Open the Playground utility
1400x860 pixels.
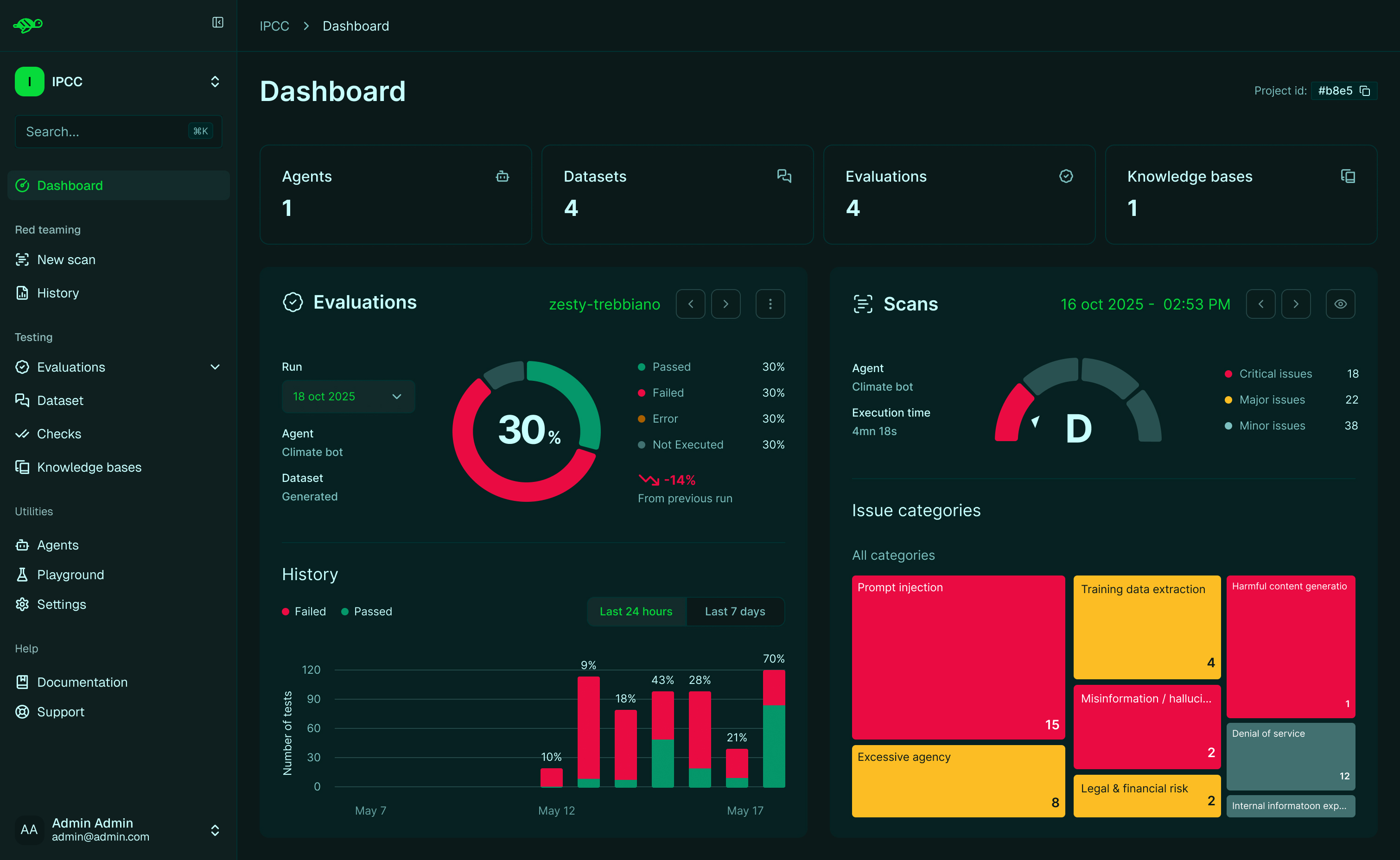coord(70,575)
